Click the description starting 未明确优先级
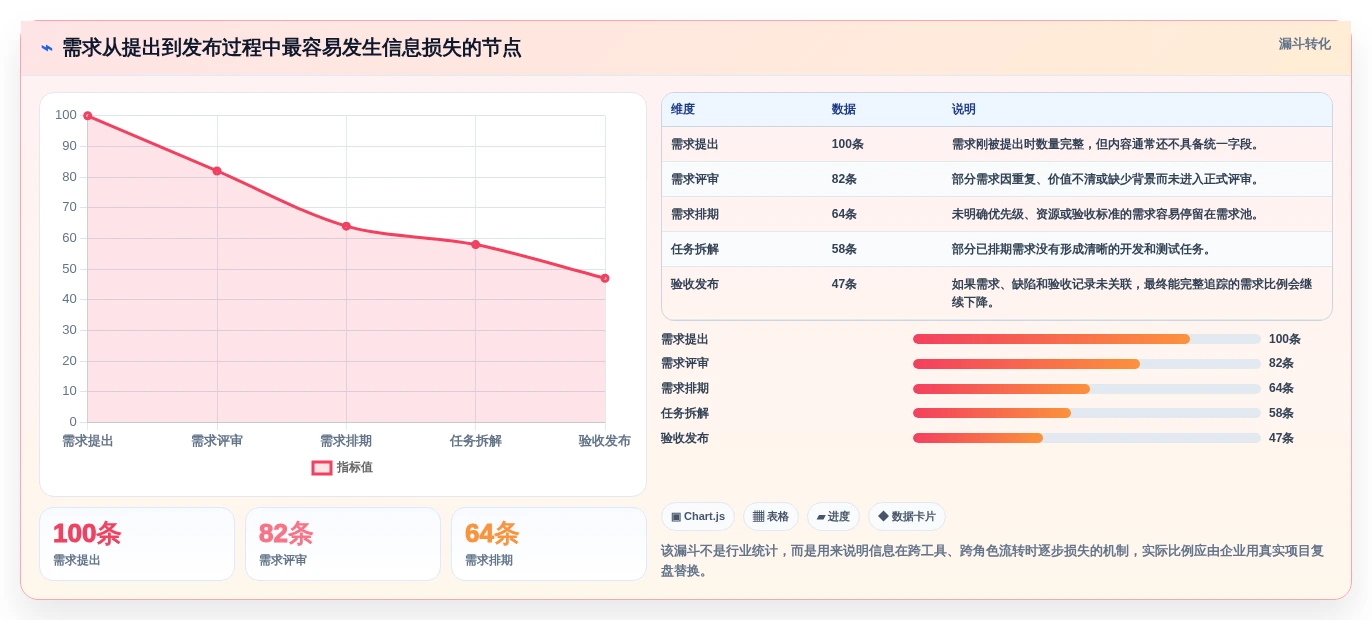This screenshot has width=1372, height=620. [x=1107, y=214]
